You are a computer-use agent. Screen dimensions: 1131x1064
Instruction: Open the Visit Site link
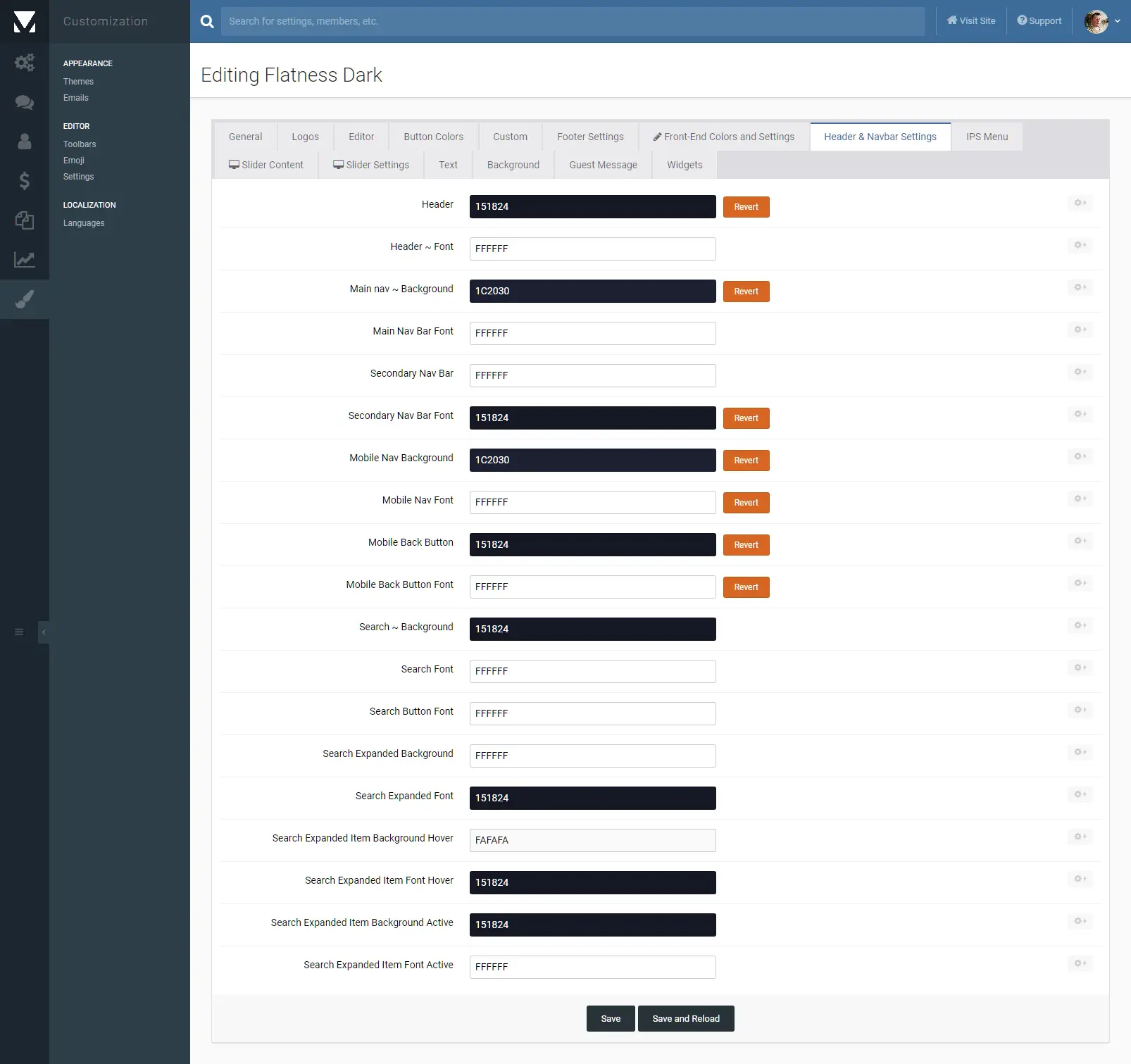(x=971, y=21)
